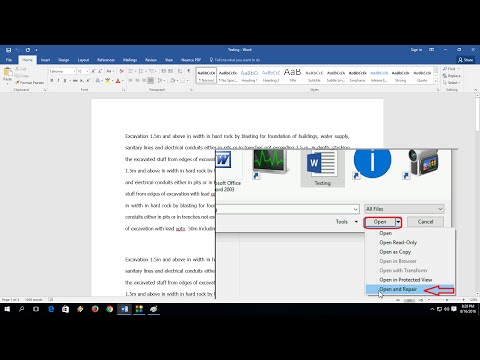This screenshot has height=360, width=480.
Task: Click the Word icon in taskbar
Action: coord(124,309)
